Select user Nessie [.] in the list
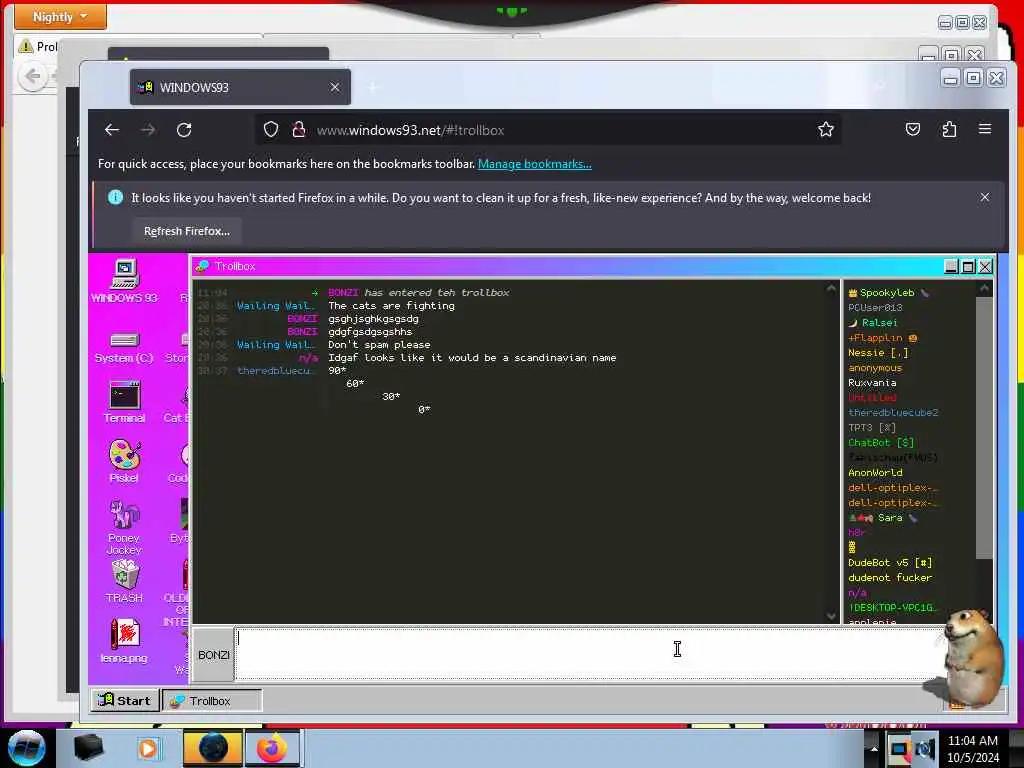The image size is (1024, 768). pos(878,353)
